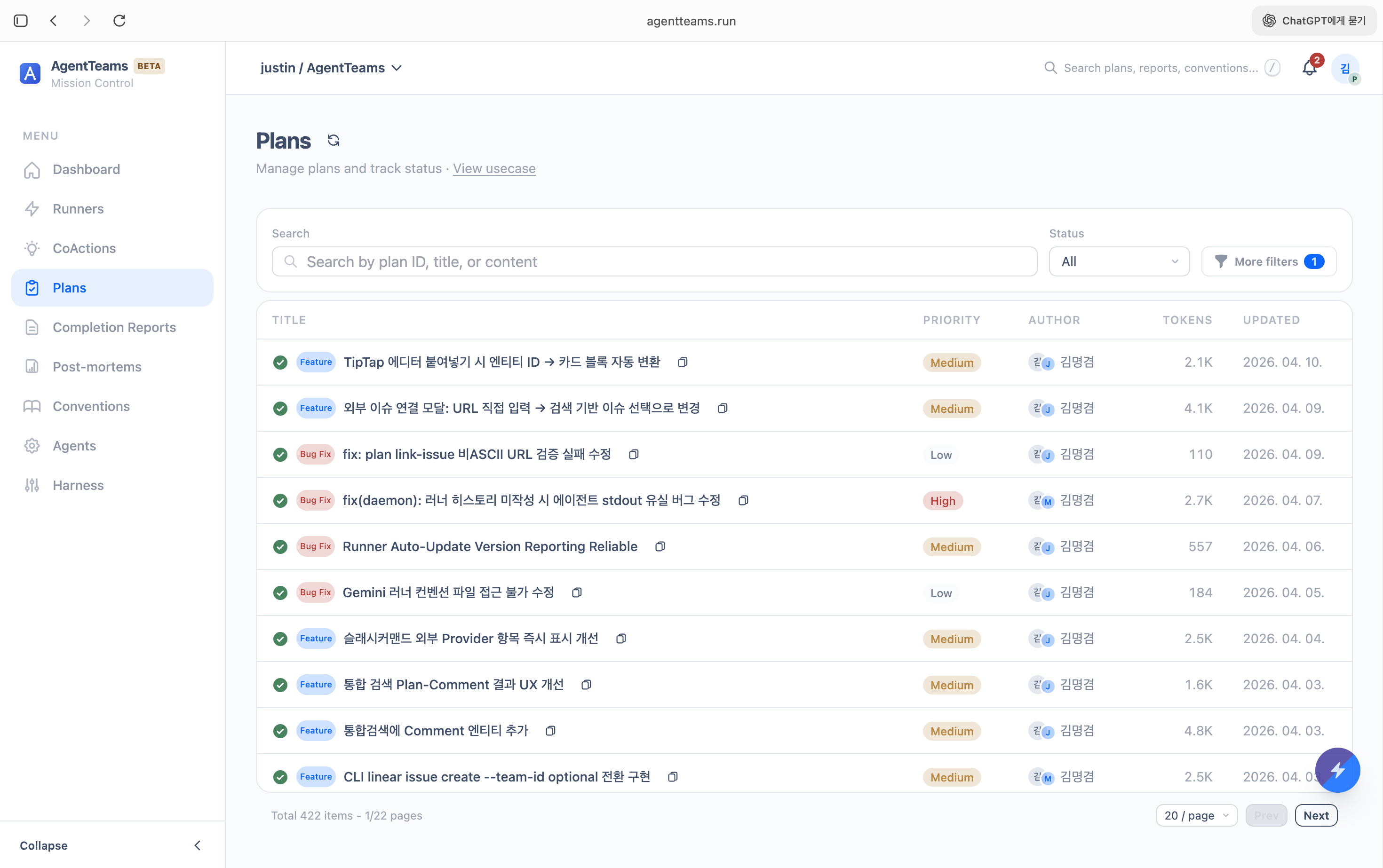Click the purple lightning floating button
Viewport: 1383px width, 868px height.
[x=1337, y=770]
